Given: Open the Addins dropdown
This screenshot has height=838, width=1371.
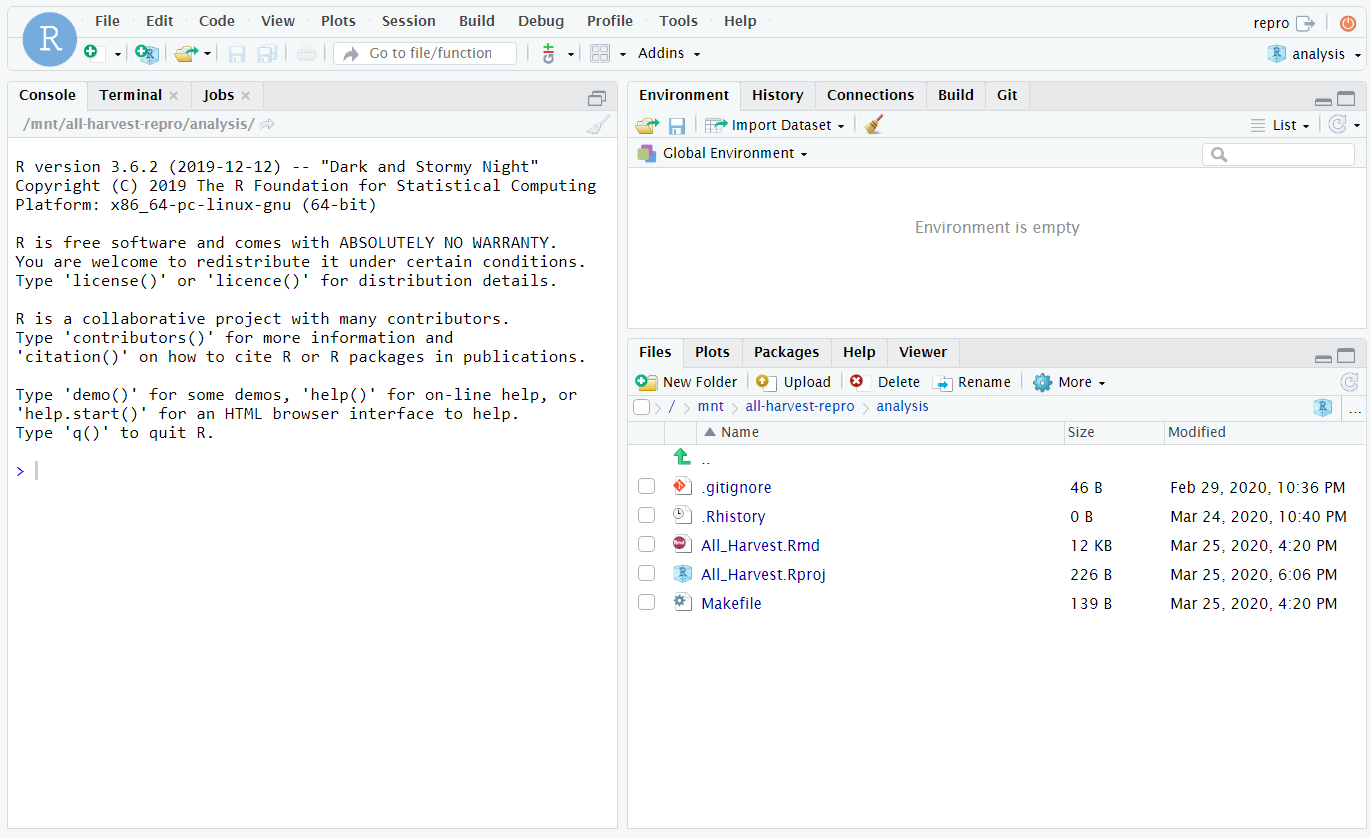Looking at the screenshot, I should (x=669, y=53).
